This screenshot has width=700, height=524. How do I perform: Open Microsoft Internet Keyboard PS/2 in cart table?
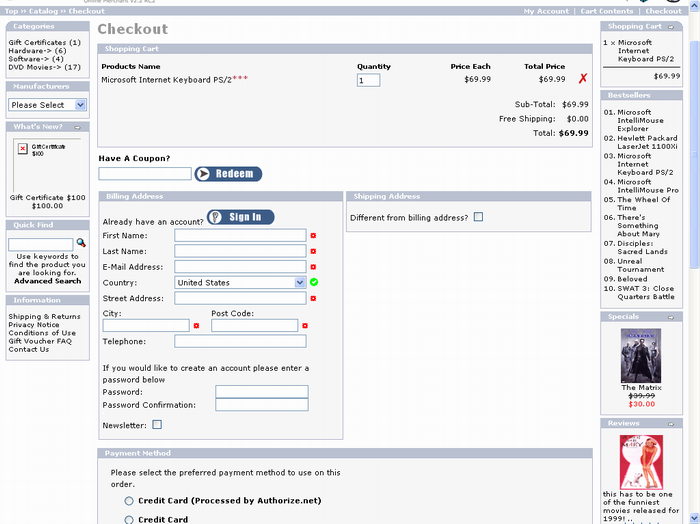pyautogui.click(x=167, y=80)
